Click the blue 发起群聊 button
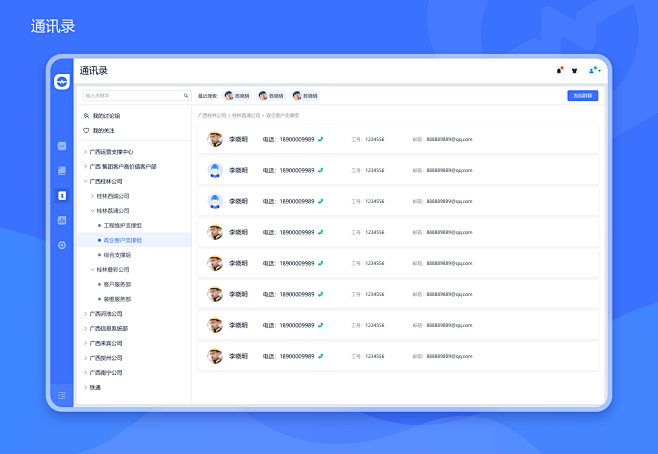 tap(582, 96)
